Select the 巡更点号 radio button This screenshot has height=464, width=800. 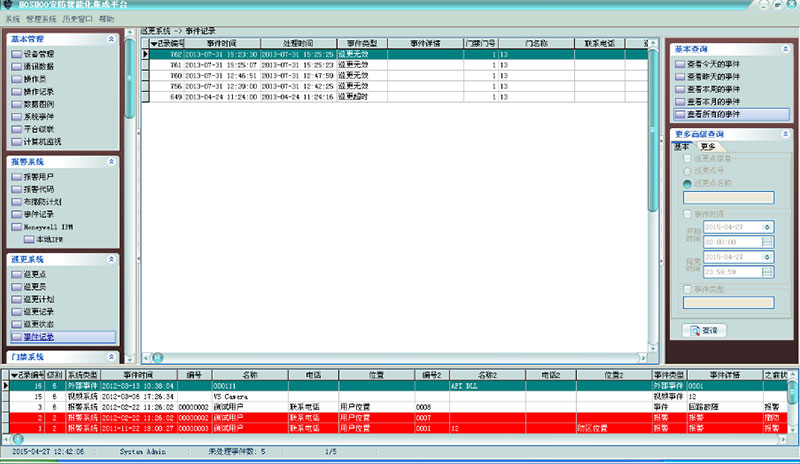[686, 171]
